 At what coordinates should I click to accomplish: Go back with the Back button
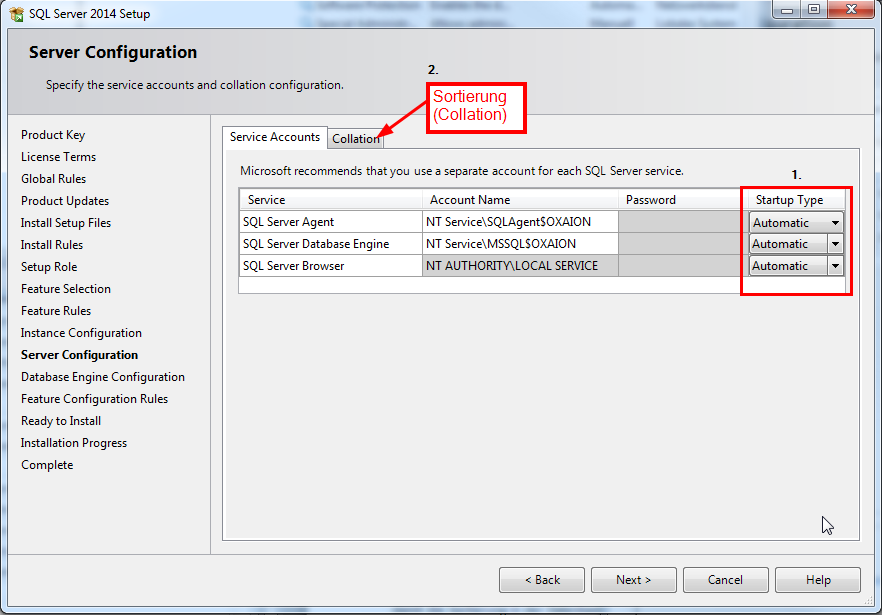[543, 580]
